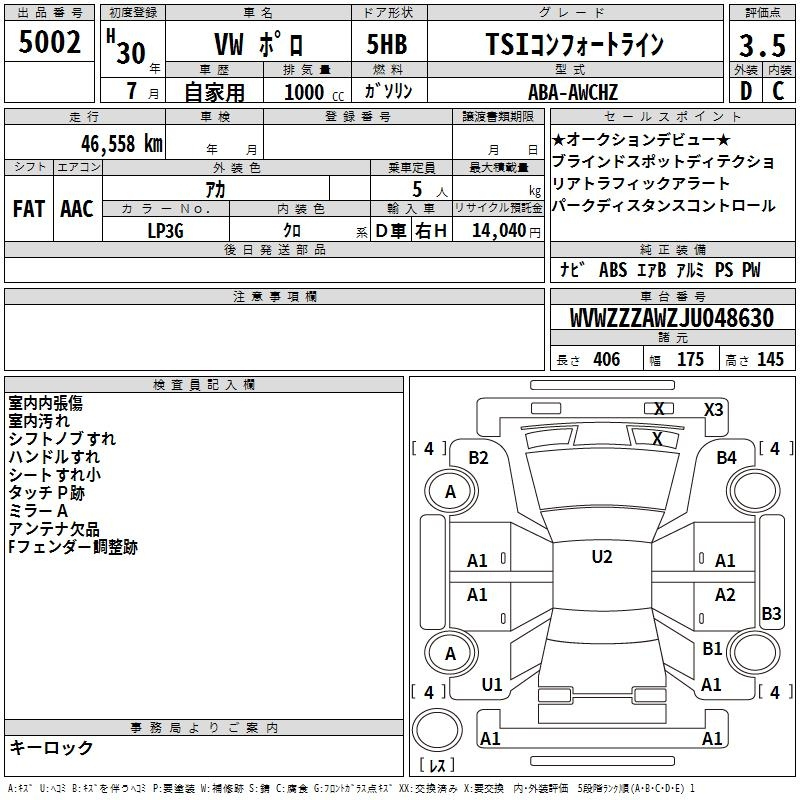Click 後日発送部品 section header
The height and width of the screenshot is (800, 800).
click(275, 249)
